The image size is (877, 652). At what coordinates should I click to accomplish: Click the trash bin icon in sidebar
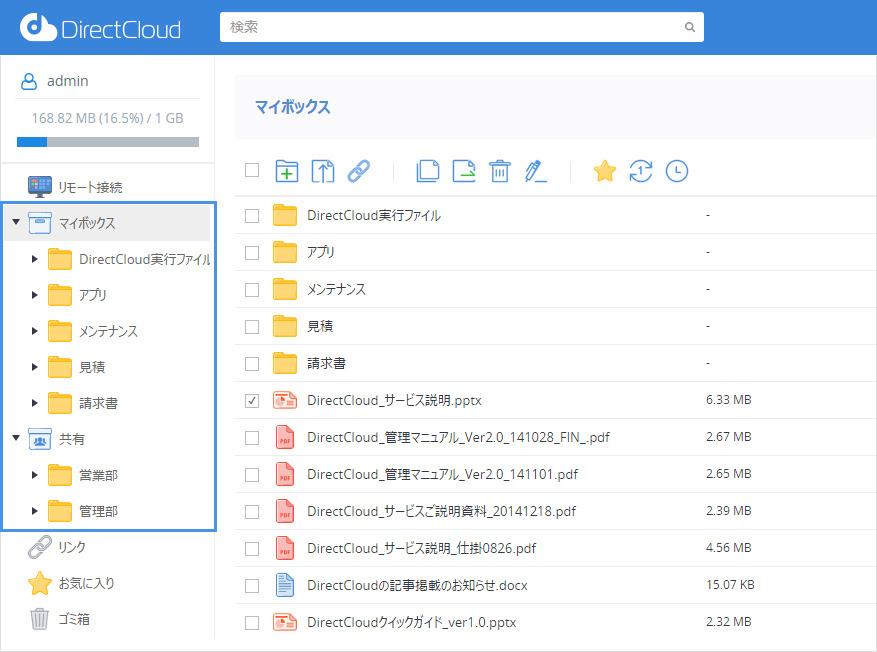pos(39,619)
